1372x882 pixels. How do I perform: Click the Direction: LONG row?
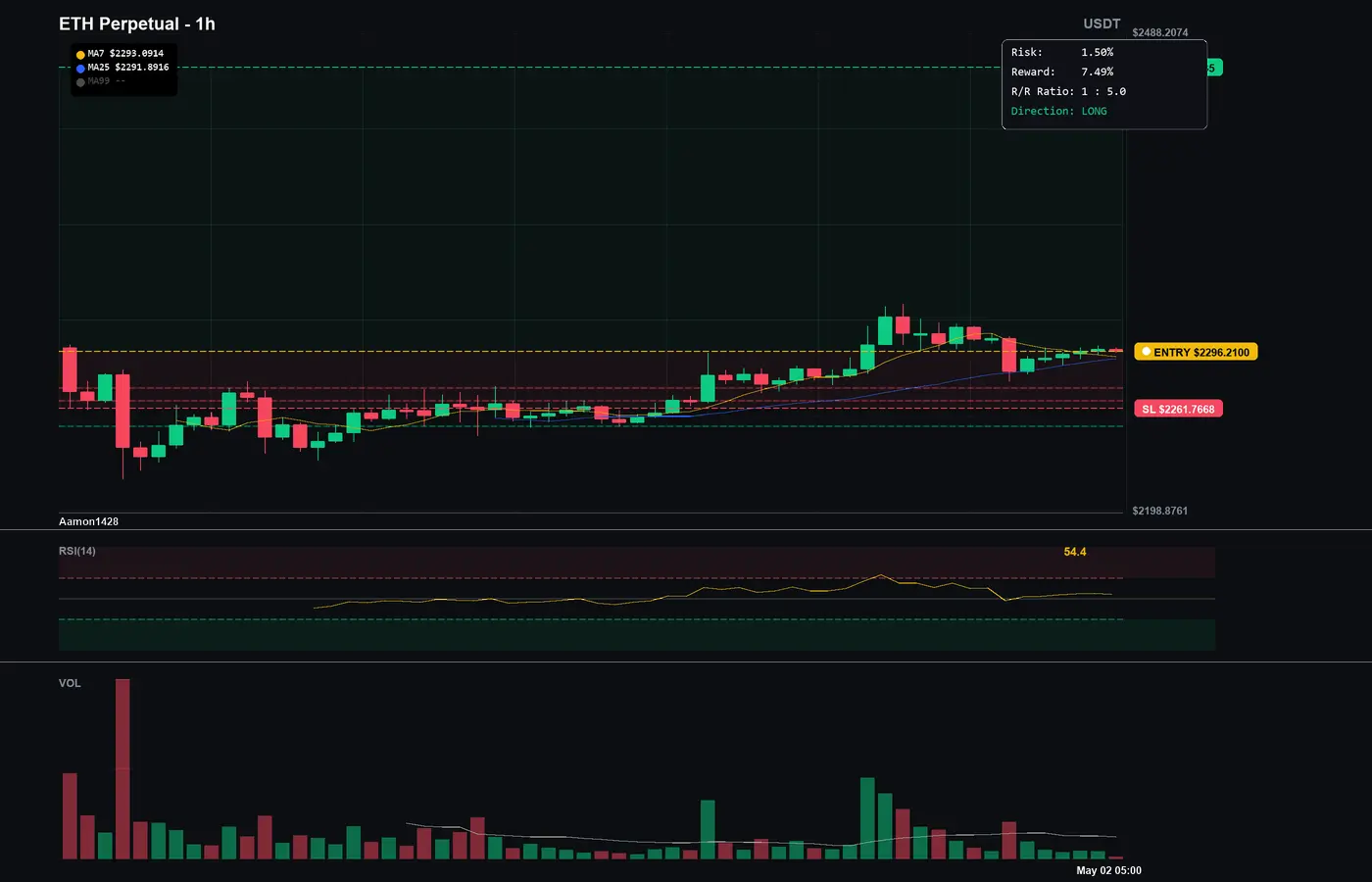pos(1059,111)
